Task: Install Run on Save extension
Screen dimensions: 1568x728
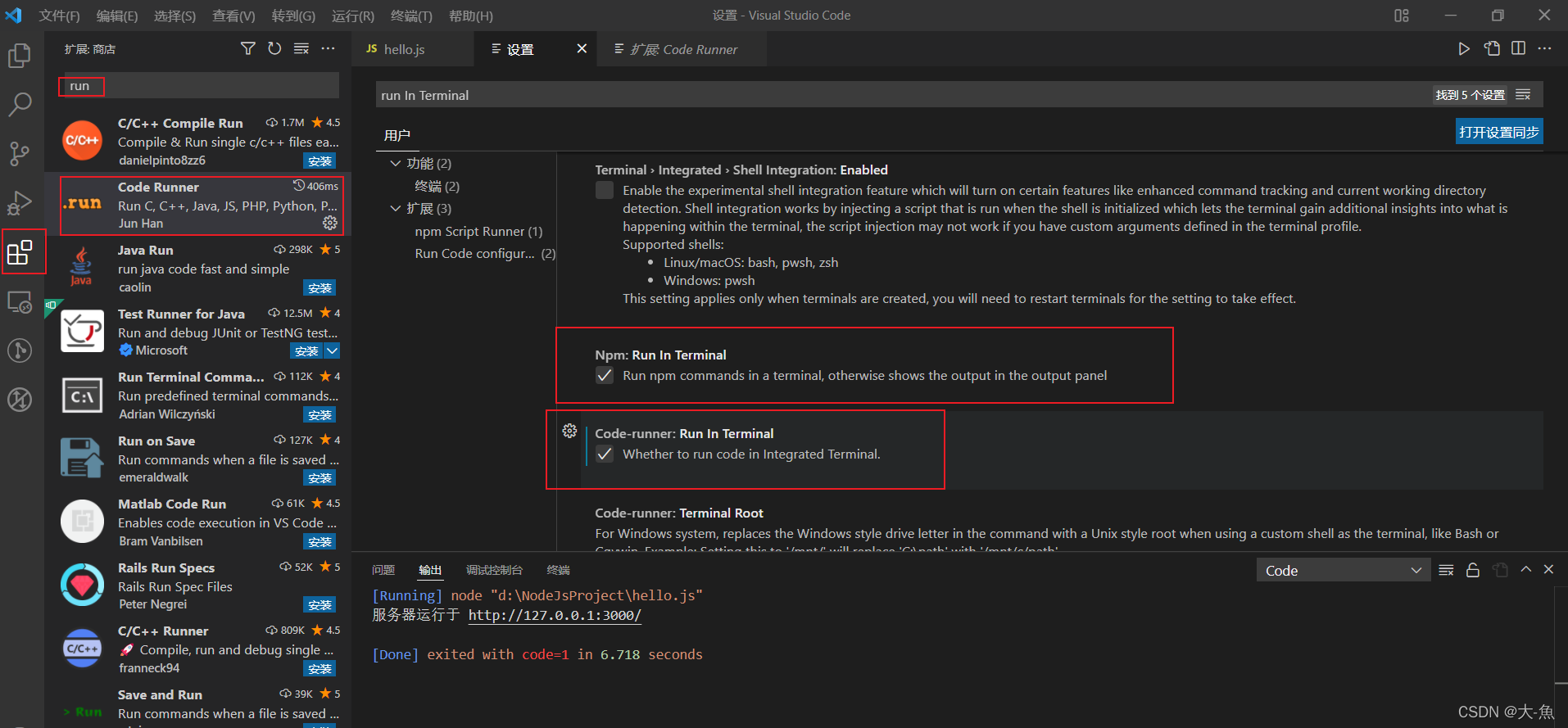Action: coord(319,478)
